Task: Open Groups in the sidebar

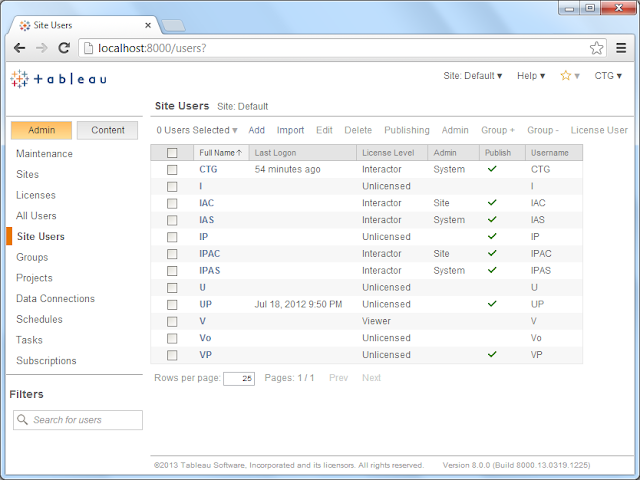Action: click(x=32, y=257)
